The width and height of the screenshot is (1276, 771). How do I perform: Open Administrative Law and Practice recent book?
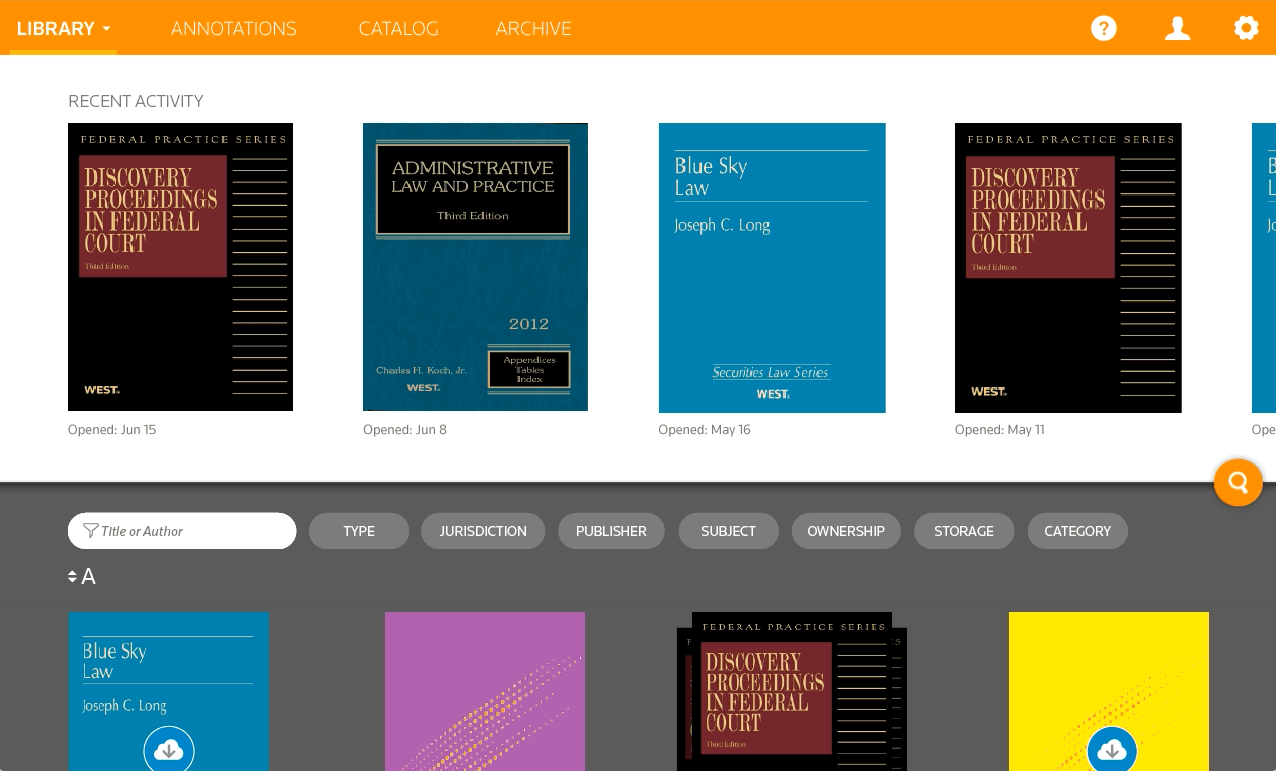coord(475,267)
